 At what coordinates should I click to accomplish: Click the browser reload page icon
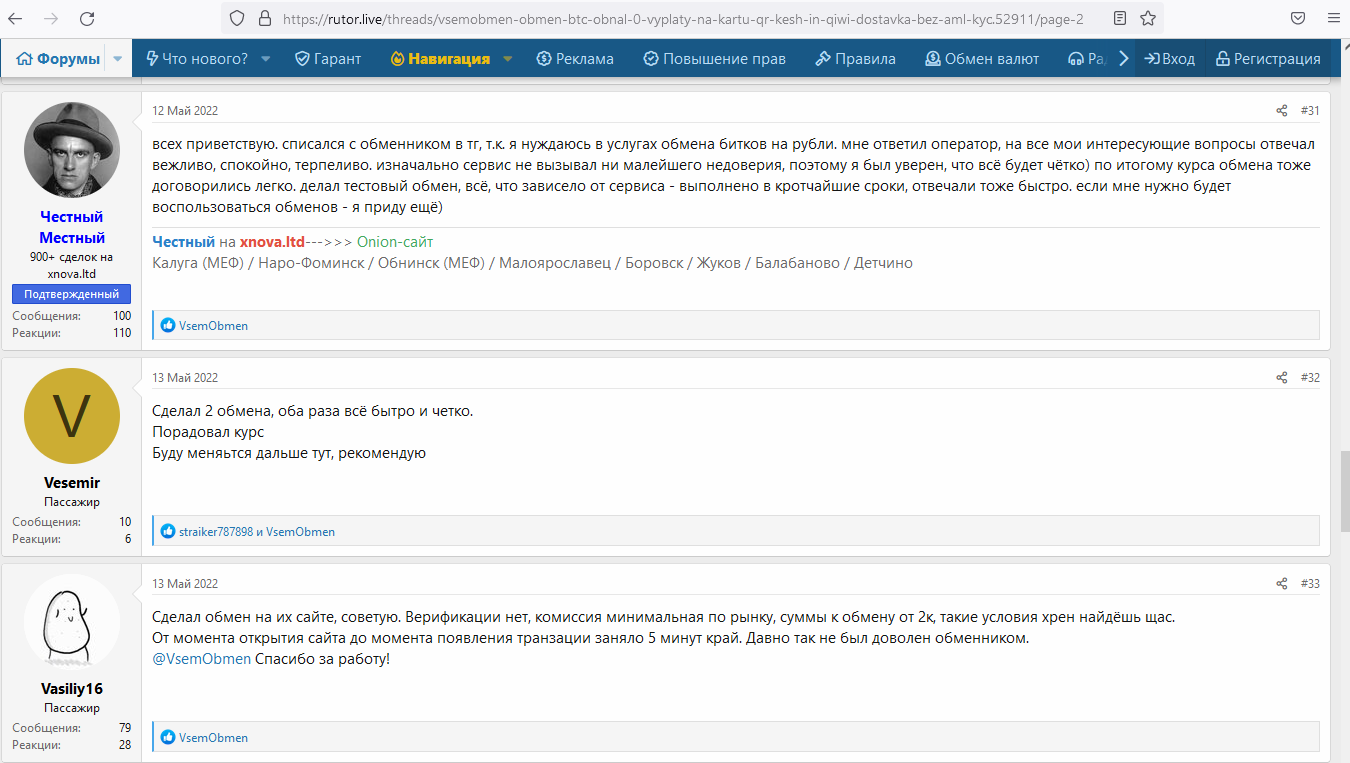coord(87,18)
